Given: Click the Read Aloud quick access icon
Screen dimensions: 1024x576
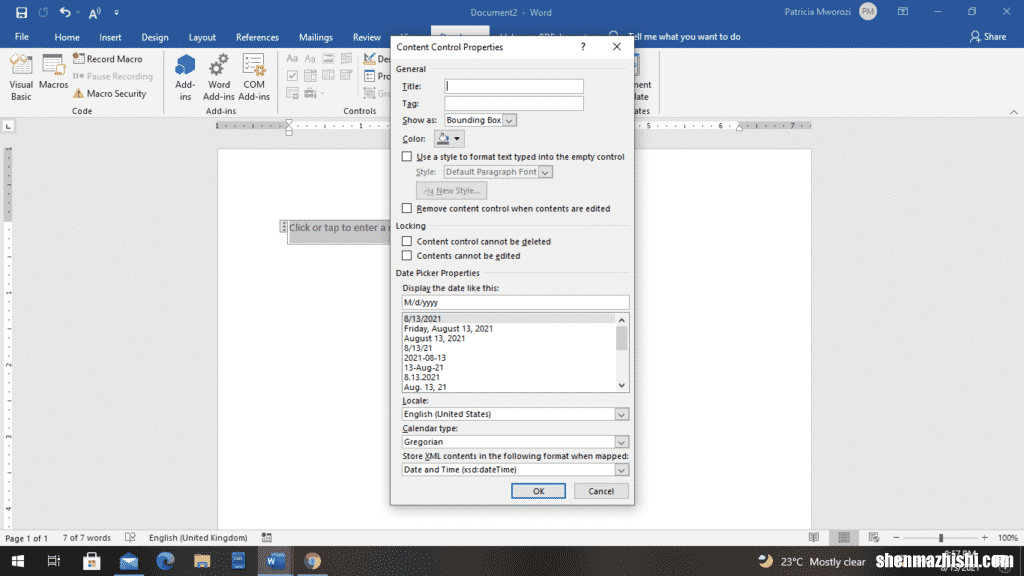Looking at the screenshot, I should (95, 12).
